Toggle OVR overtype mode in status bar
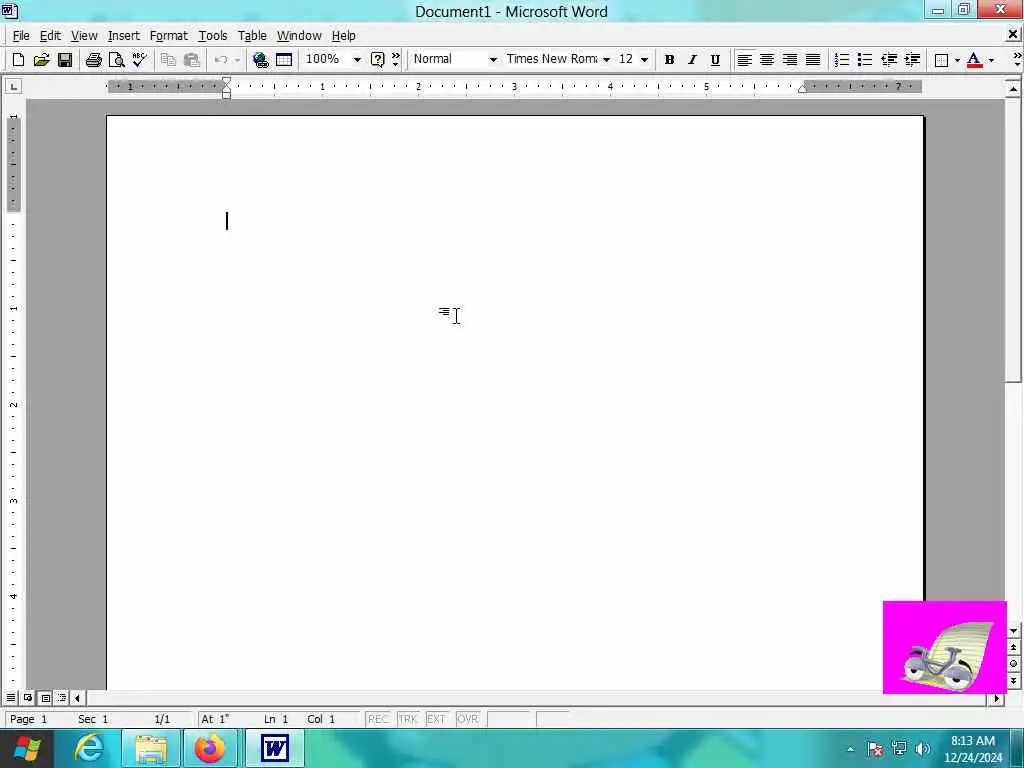Image resolution: width=1024 pixels, height=768 pixels. point(468,719)
